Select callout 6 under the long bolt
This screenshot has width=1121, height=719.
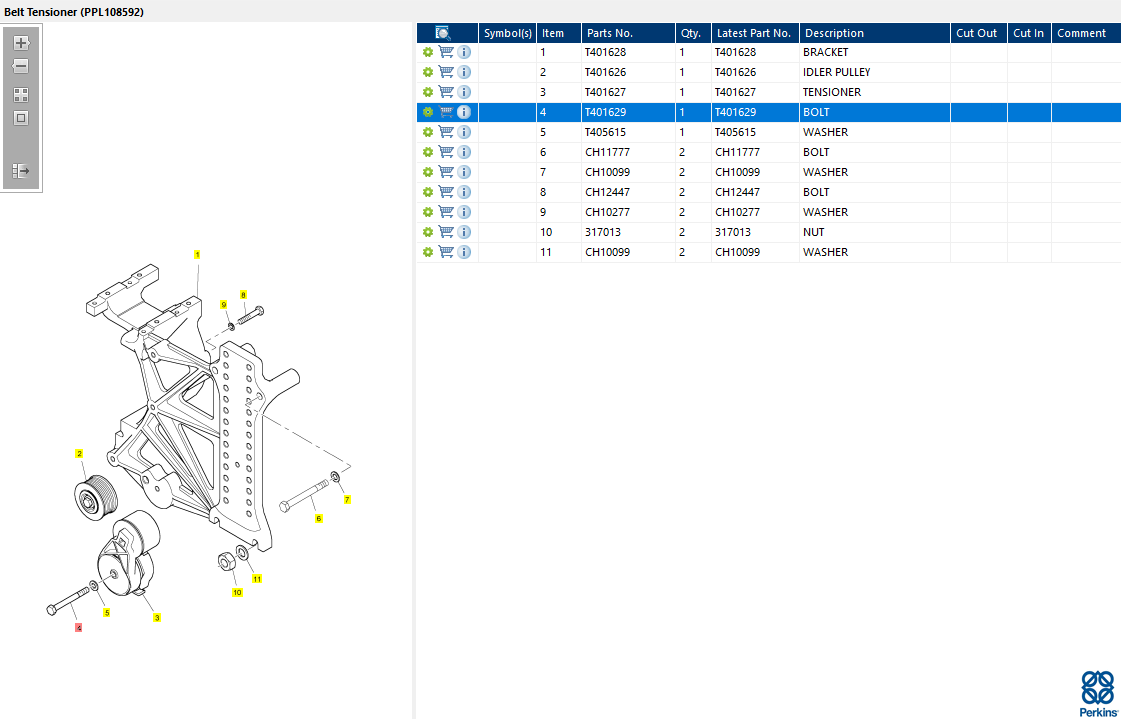(x=319, y=518)
